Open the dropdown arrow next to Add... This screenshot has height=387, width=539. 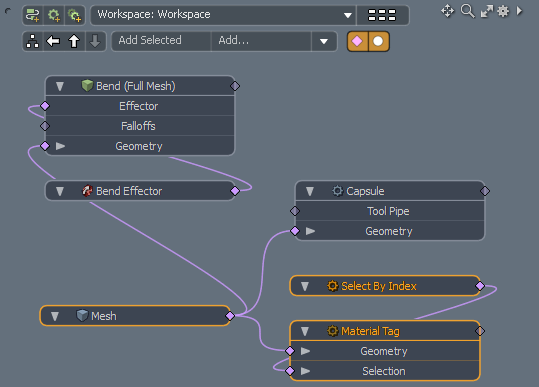click(324, 41)
